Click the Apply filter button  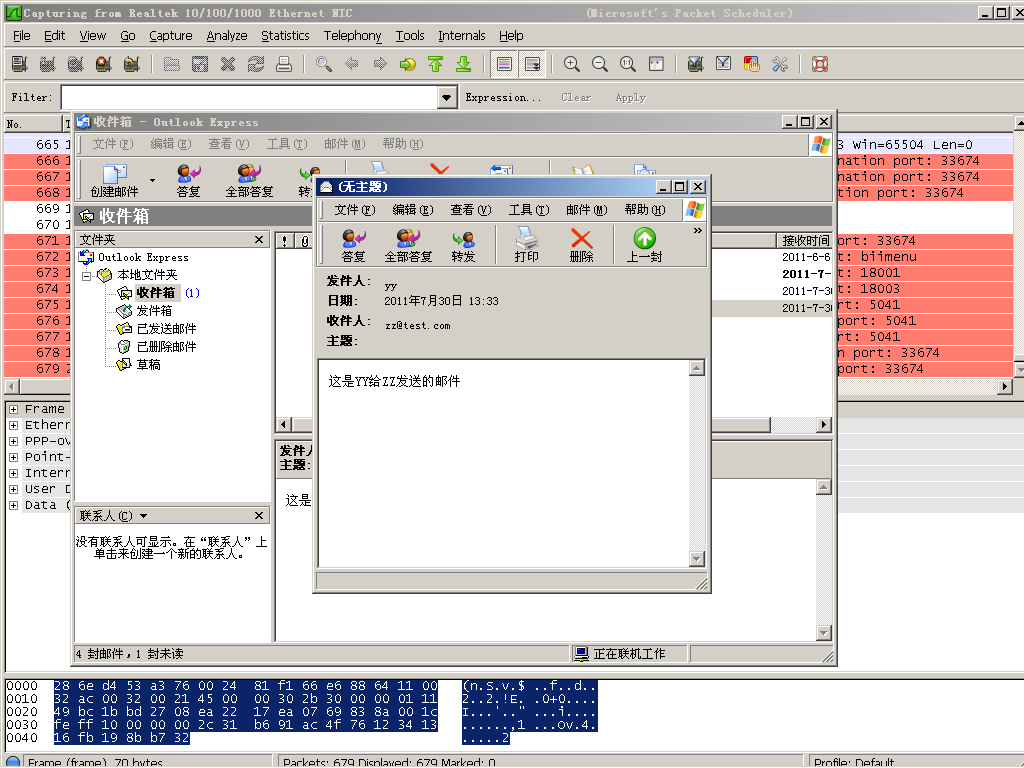[630, 97]
